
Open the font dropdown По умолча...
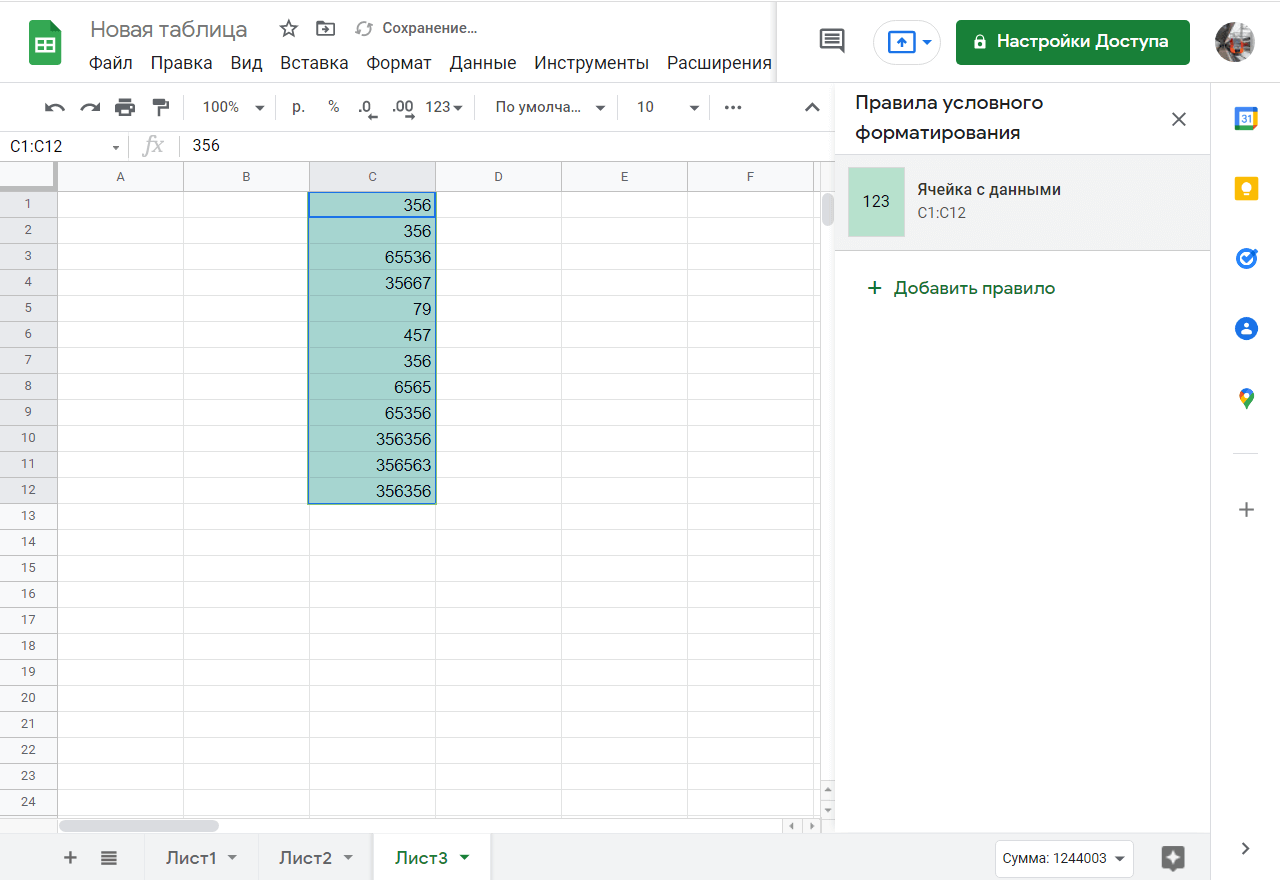click(550, 107)
